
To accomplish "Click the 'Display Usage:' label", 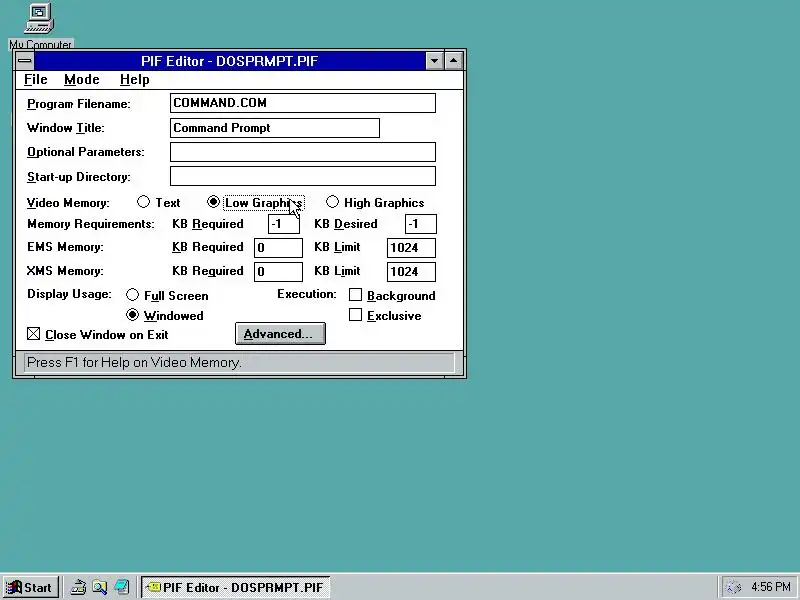I will click(69, 294).
